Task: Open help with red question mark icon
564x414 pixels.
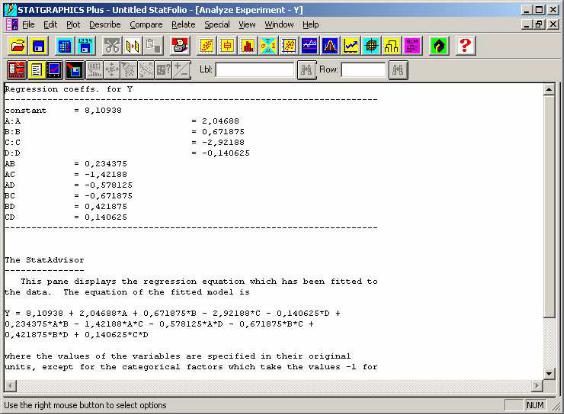Action: [x=465, y=46]
